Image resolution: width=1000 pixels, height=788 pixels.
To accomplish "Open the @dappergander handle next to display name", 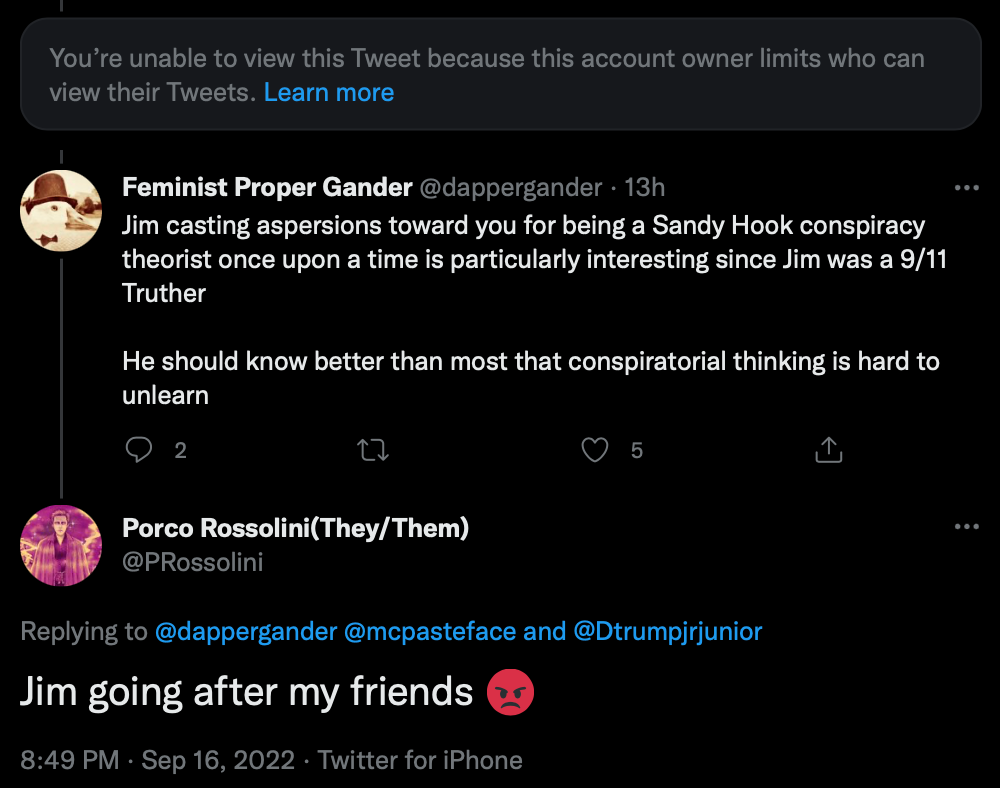I will point(510,187).
